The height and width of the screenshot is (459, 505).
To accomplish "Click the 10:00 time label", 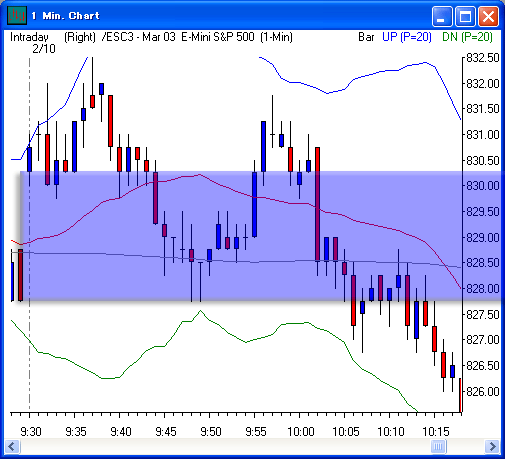I will [301, 432].
